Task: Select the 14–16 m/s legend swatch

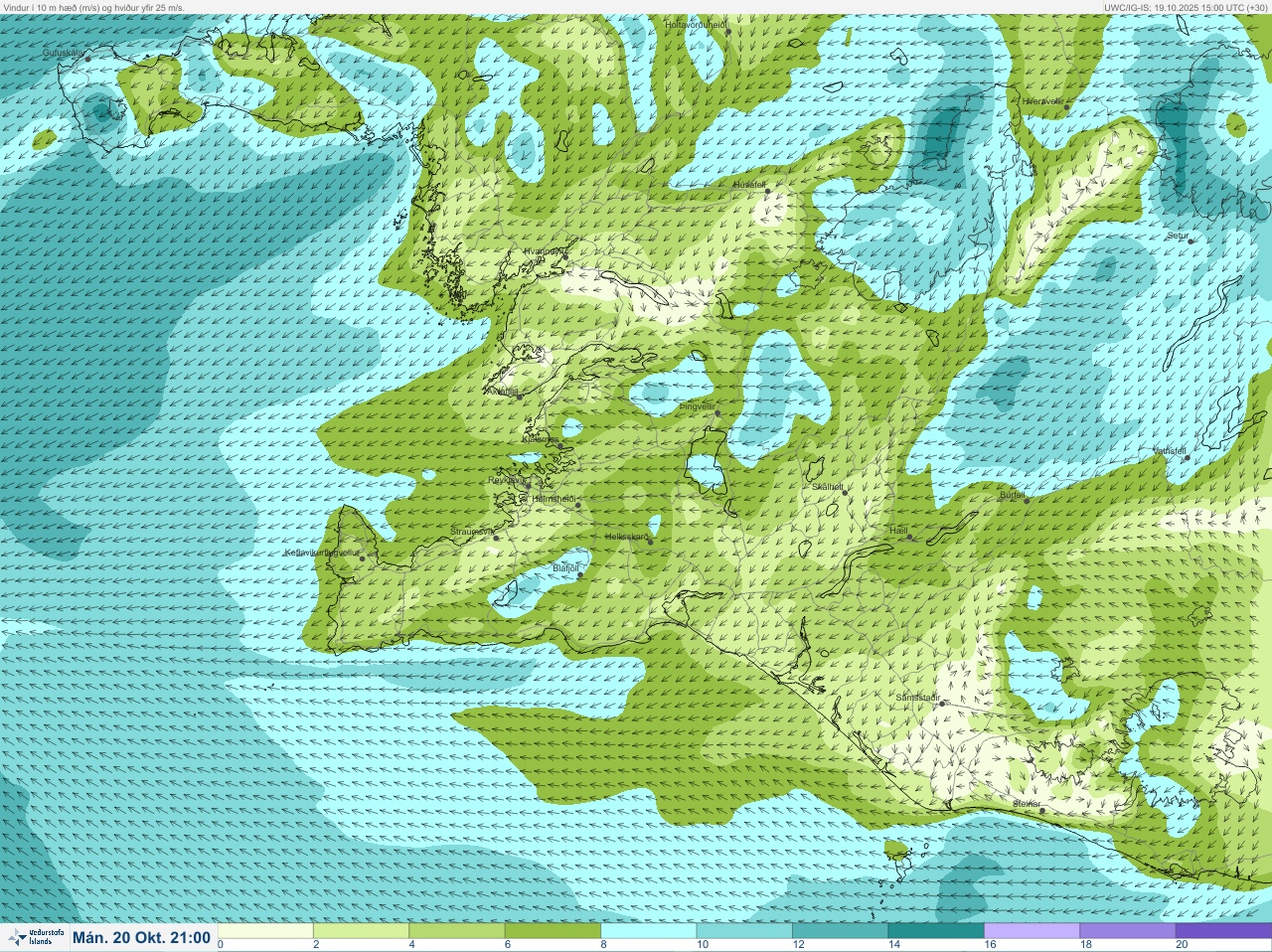Action: click(x=935, y=931)
